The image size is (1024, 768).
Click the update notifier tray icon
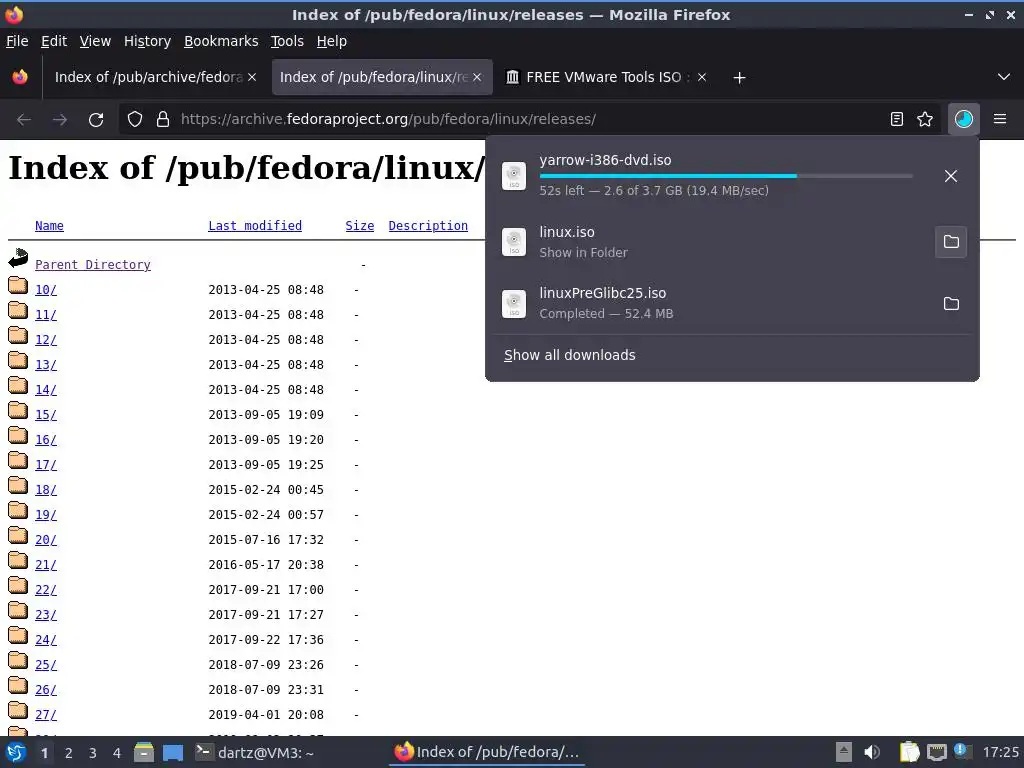point(963,752)
